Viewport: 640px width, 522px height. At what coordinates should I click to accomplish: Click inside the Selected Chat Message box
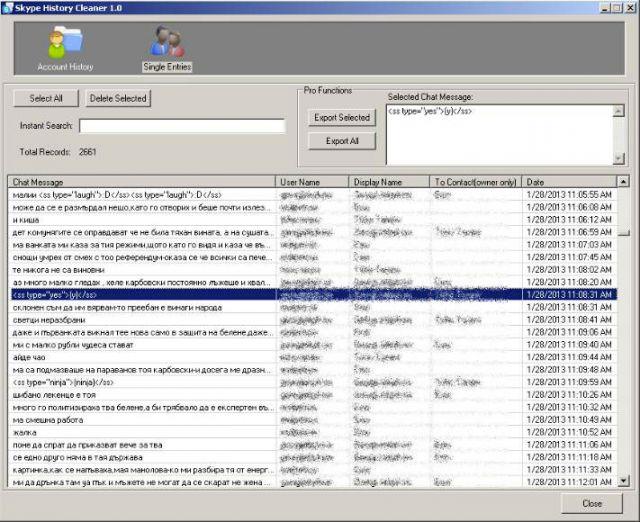tap(498, 135)
